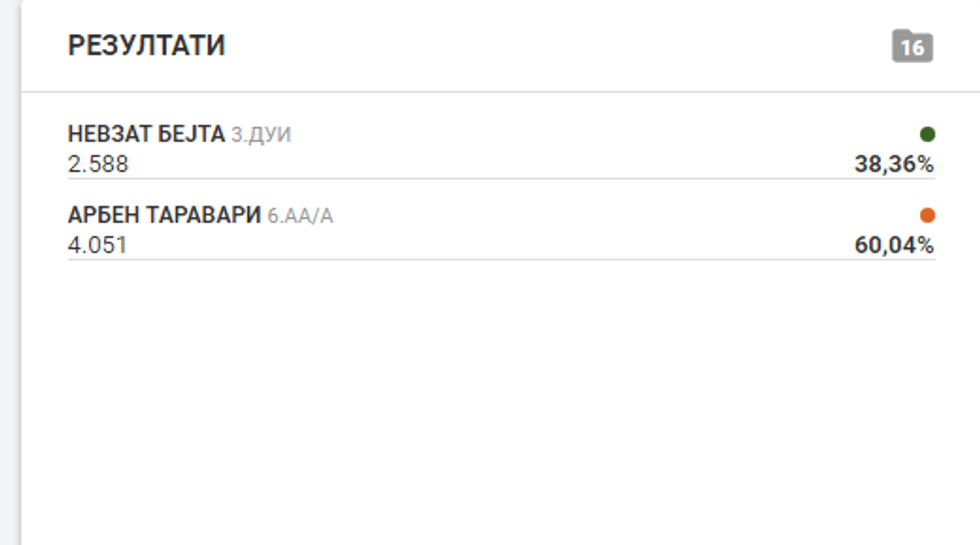This screenshot has height=545, width=980.
Task: Click the separator line under Невзат Бејта's row
Action: 500,179
